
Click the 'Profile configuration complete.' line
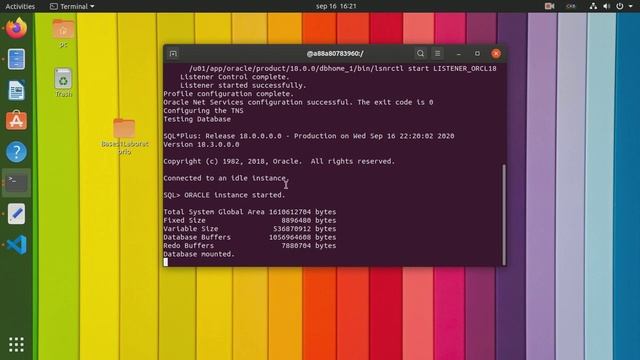[x=229, y=94]
